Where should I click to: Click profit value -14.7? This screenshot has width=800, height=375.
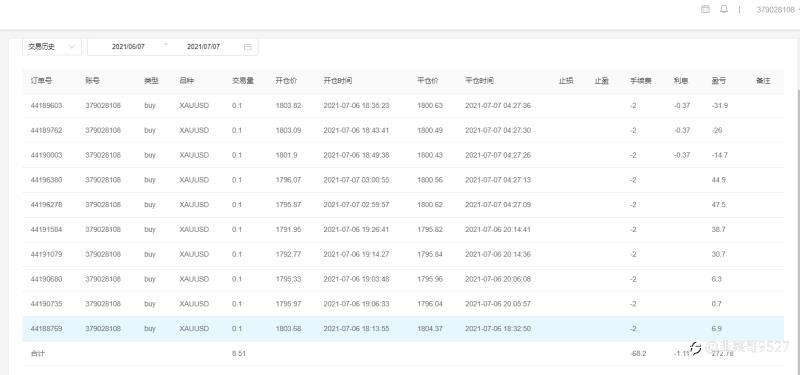720,155
